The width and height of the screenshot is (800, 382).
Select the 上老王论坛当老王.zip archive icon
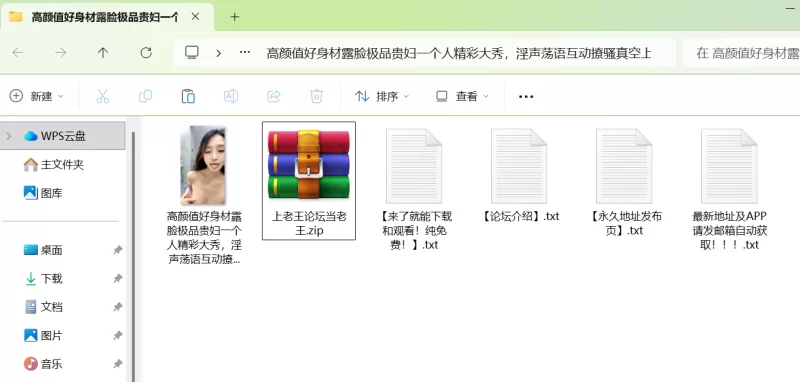point(309,164)
